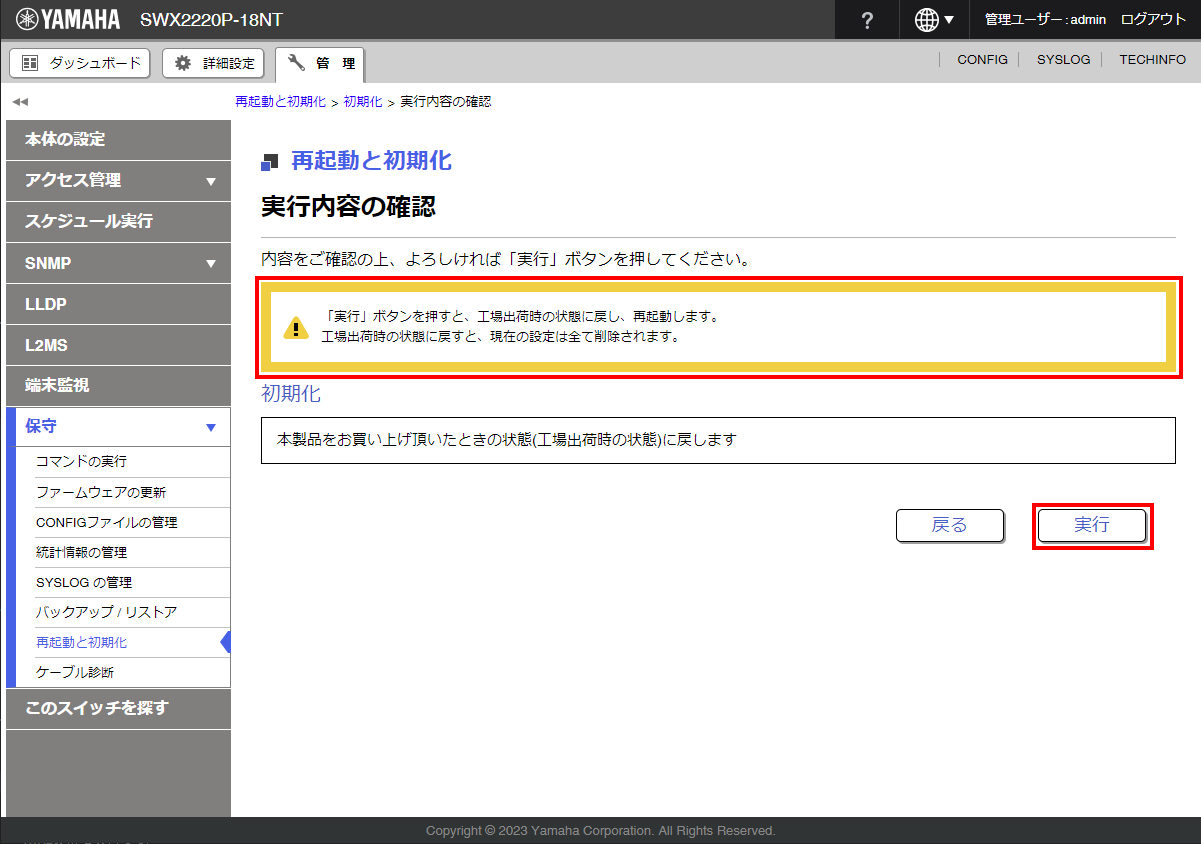Click the ログアウト link
The image size is (1201, 844).
(x=1152, y=19)
